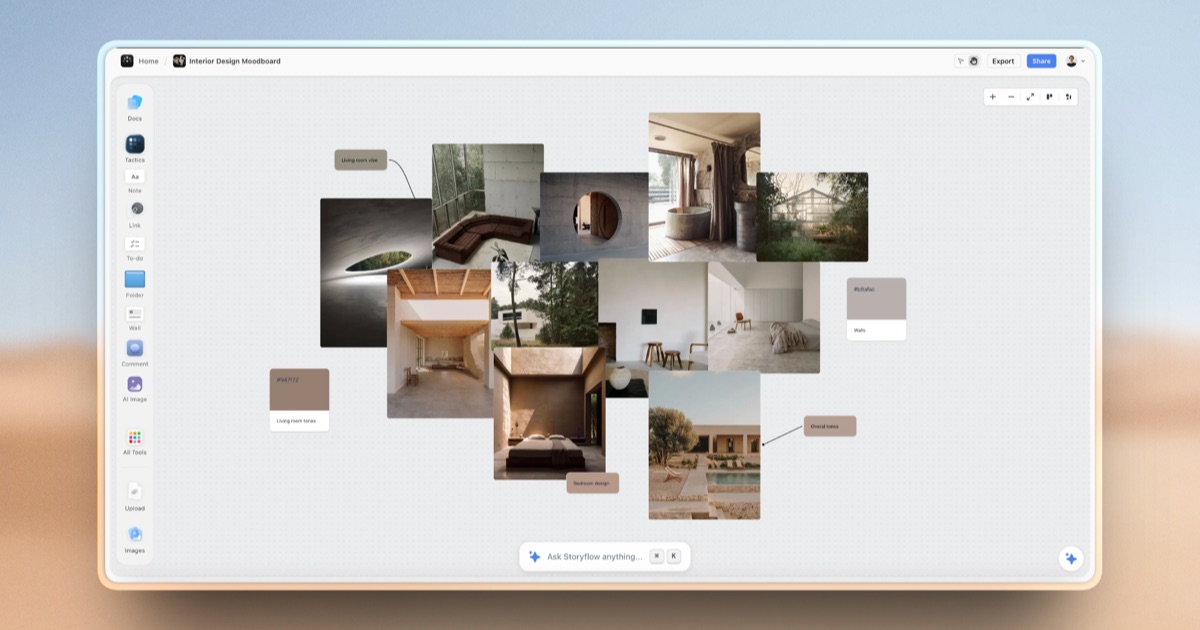Select the villa with pool image

(x=704, y=445)
